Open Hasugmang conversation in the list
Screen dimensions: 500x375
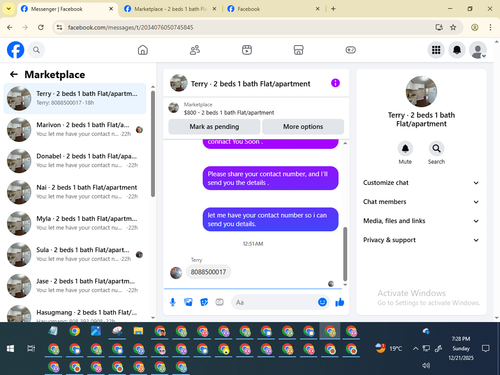tap(75, 313)
